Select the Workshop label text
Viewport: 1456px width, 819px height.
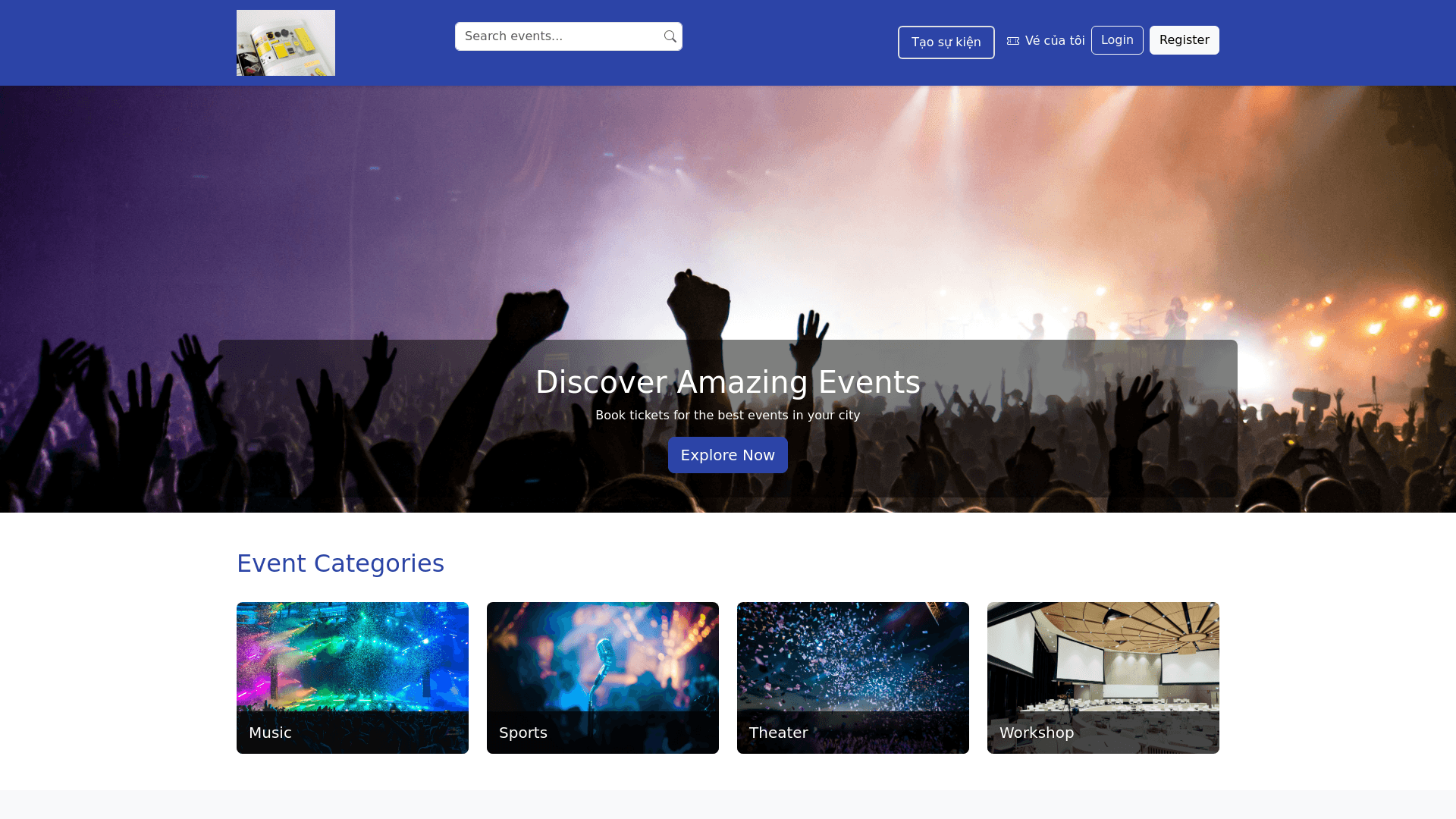coord(1037,733)
